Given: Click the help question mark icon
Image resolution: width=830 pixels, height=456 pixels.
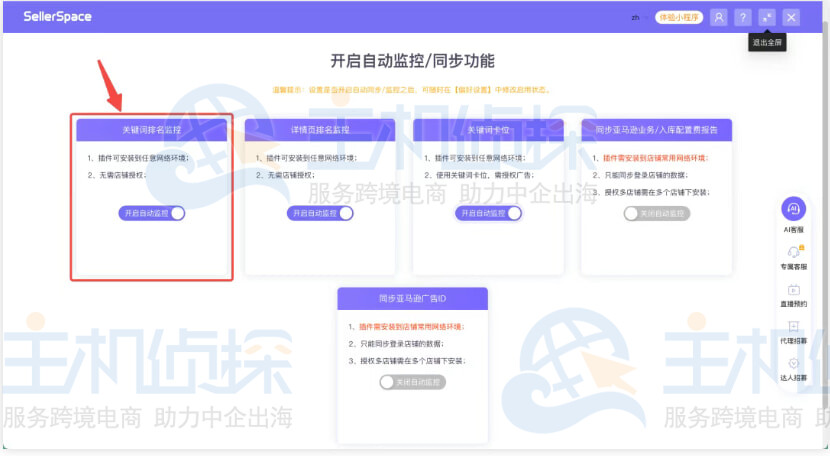Looking at the screenshot, I should 742,17.
